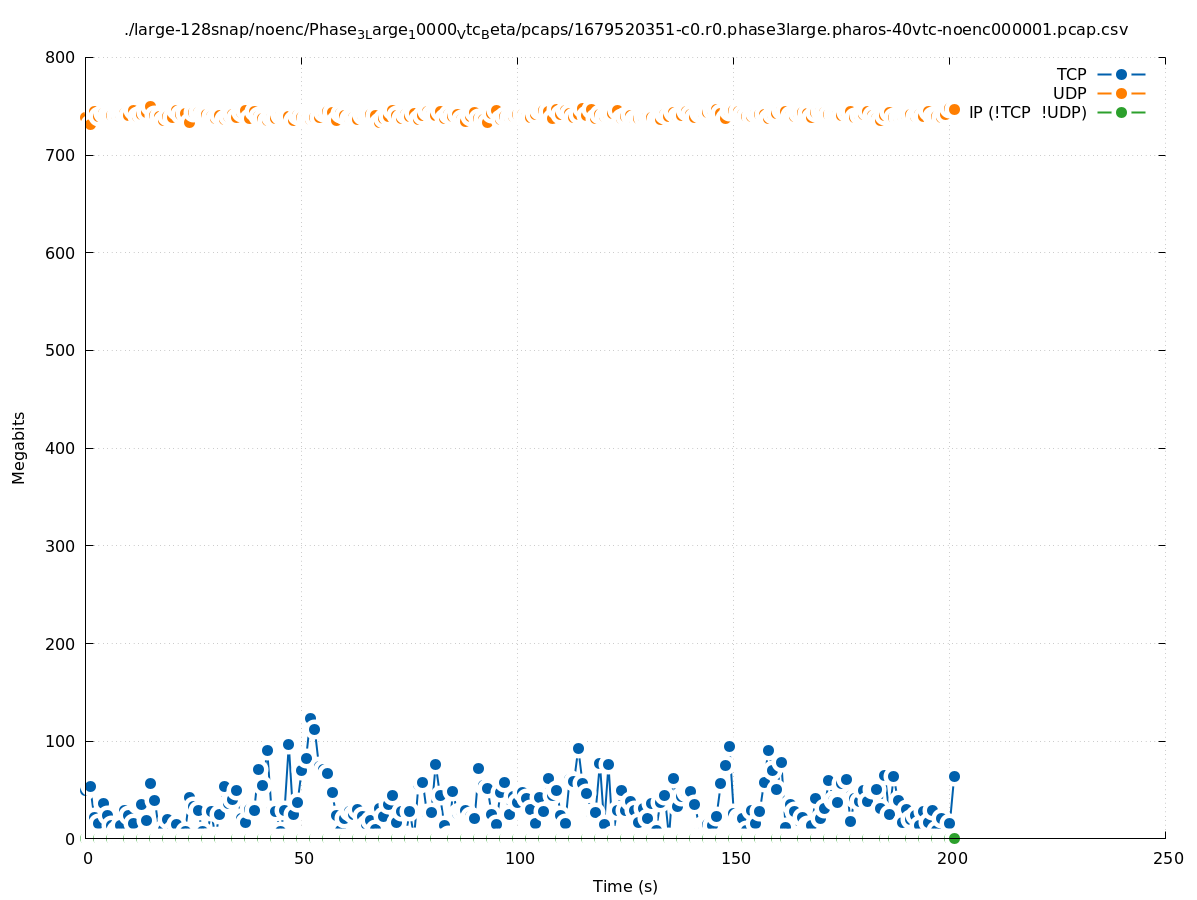This screenshot has width=1197, height=900.
Task: Select the TCP legend label
Action: pyautogui.click(x=1071, y=74)
